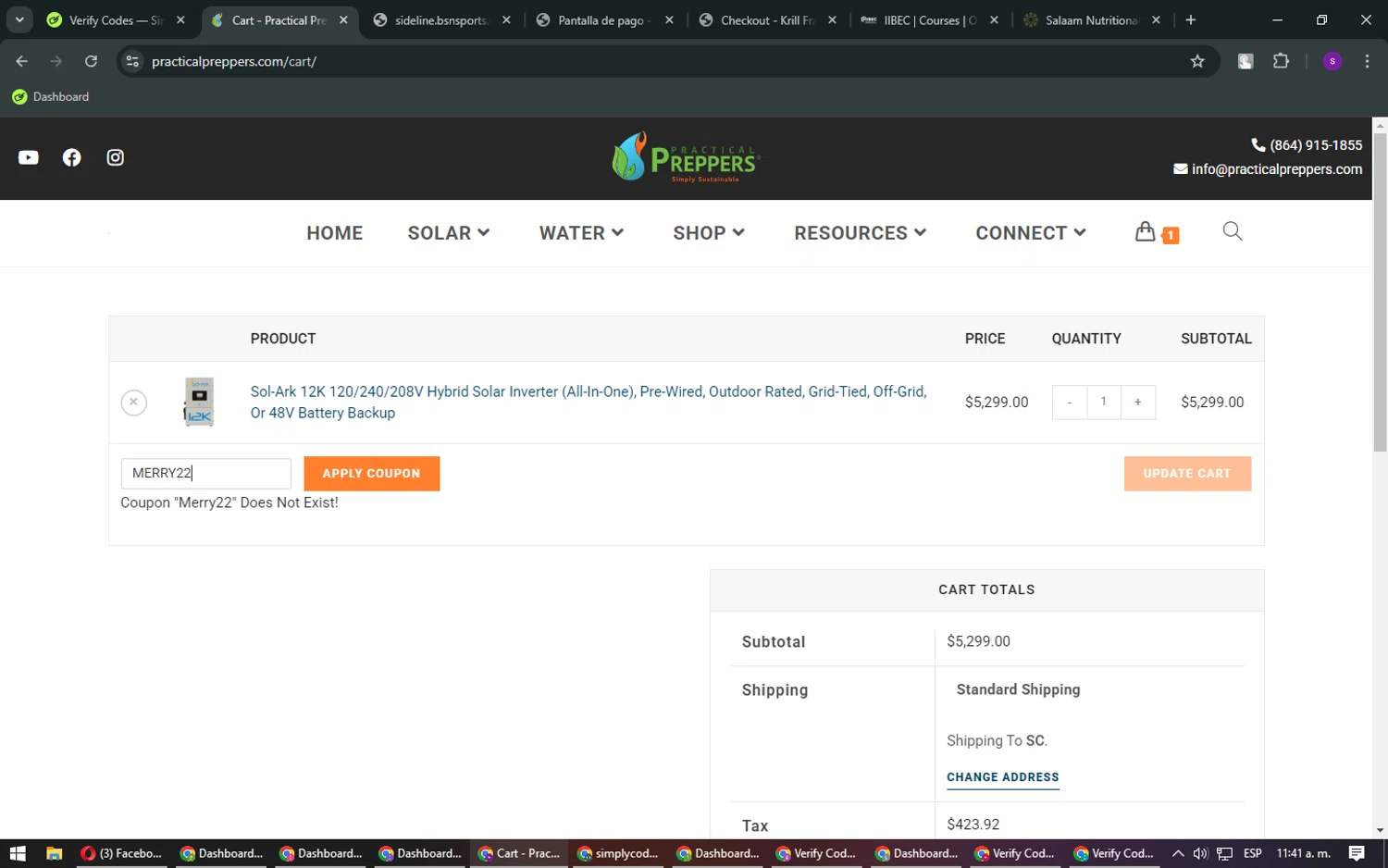Open the Facebook Opera taskbar item
The height and width of the screenshot is (868, 1388).
[122, 853]
